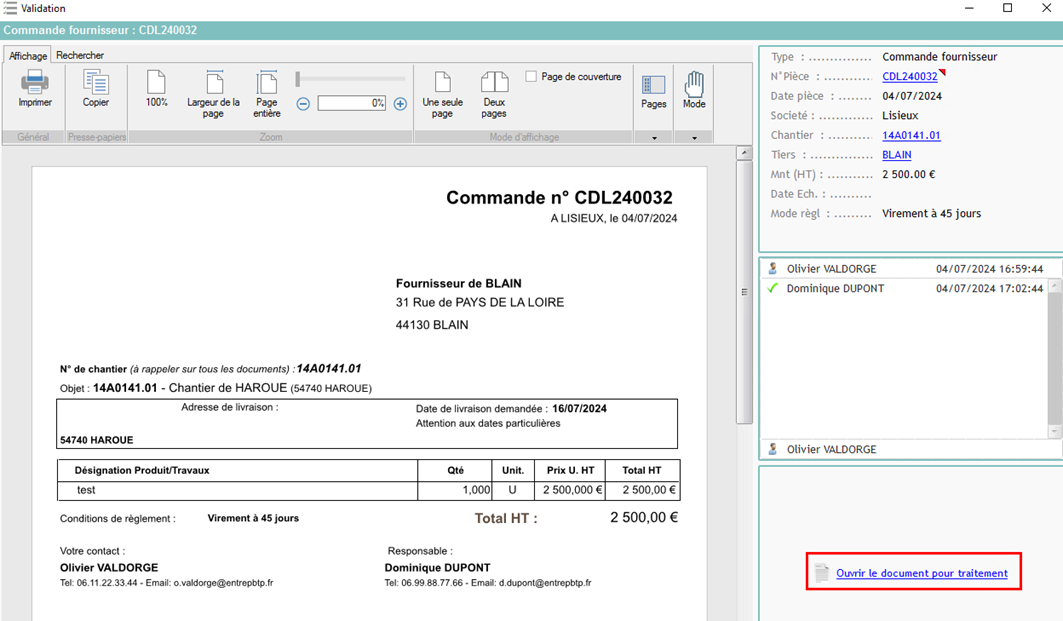Select the Affichage tab

pyautogui.click(x=26, y=55)
